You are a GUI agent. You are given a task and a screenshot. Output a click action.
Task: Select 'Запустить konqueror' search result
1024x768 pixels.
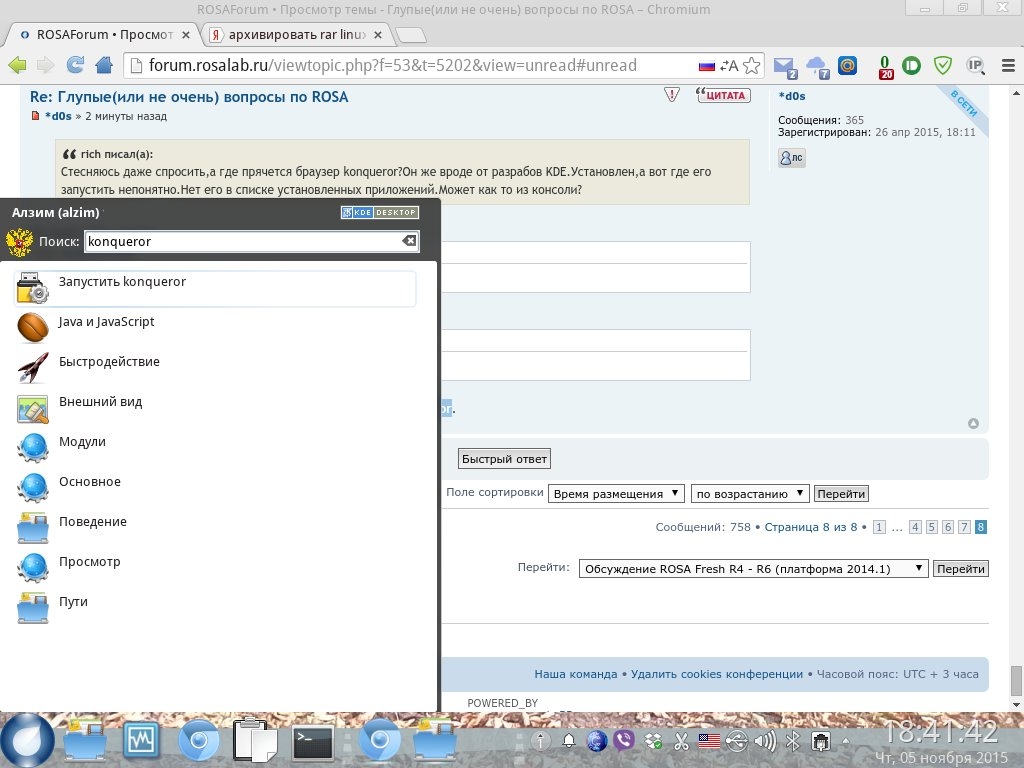[215, 289]
